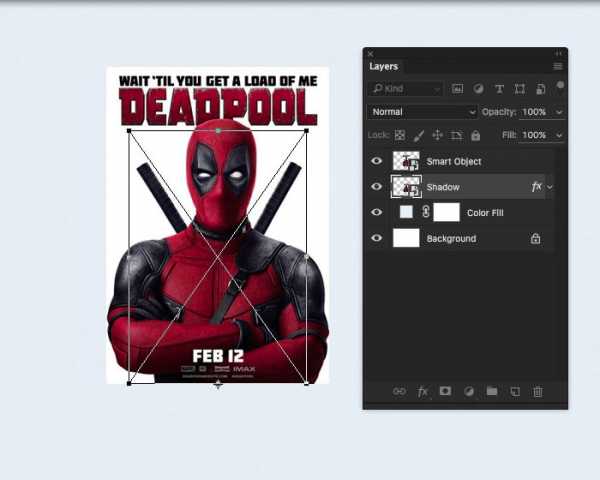Open the Normal blend mode dropdown
This screenshot has height=480, width=600.
[422, 112]
